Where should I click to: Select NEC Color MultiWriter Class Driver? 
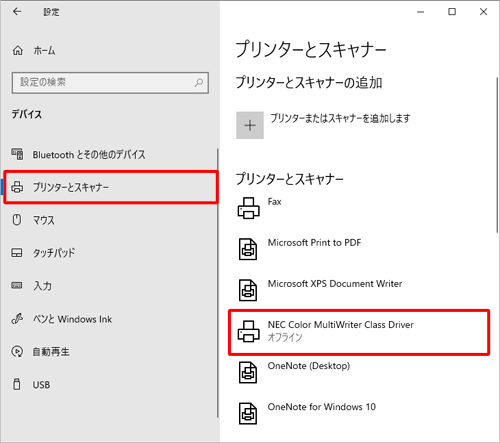(x=341, y=325)
